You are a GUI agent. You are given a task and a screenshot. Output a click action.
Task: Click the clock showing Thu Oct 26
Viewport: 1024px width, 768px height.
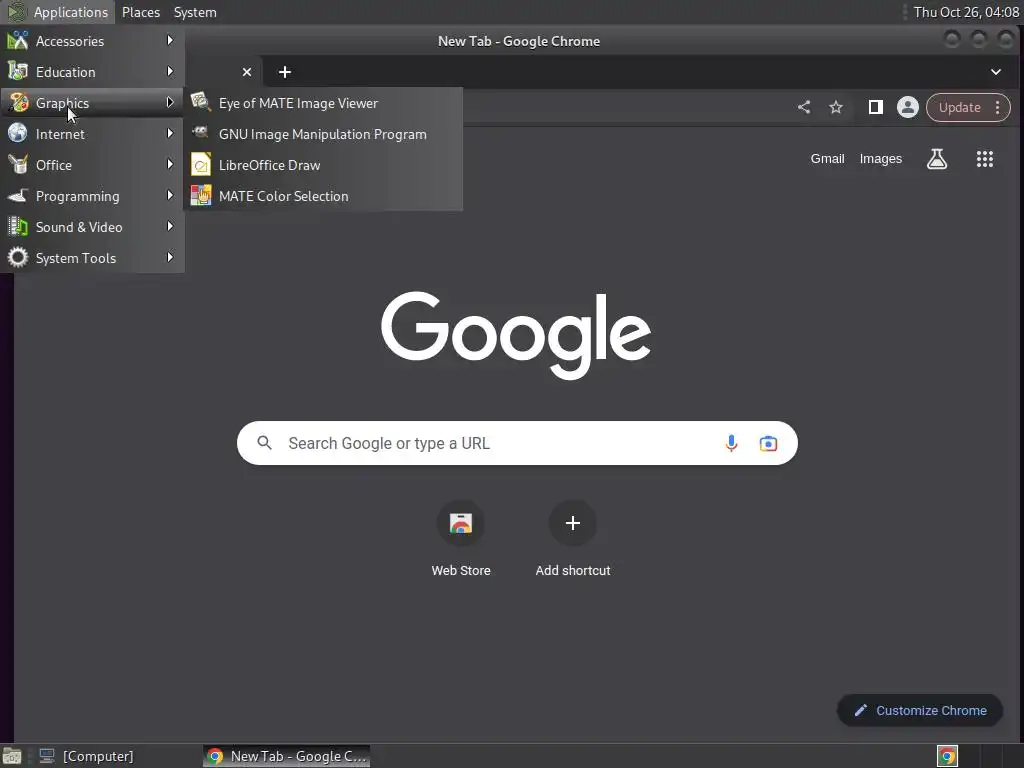(x=966, y=12)
